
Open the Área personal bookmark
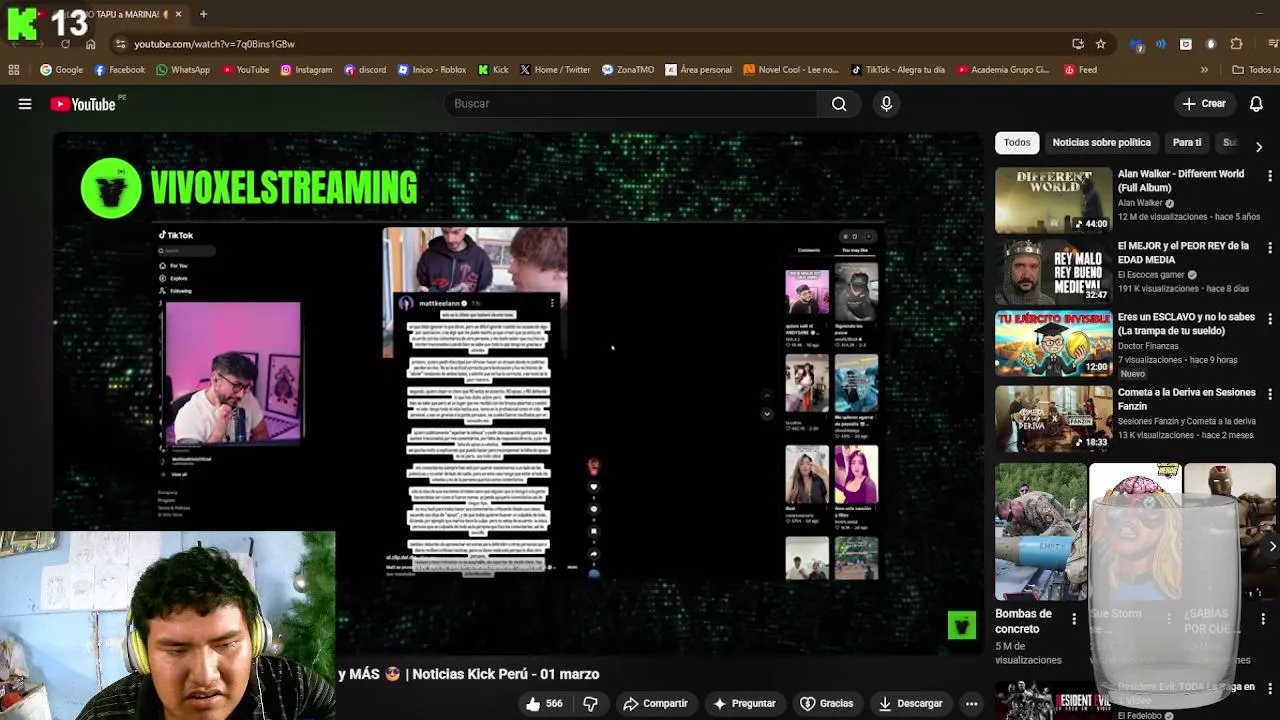coord(698,70)
